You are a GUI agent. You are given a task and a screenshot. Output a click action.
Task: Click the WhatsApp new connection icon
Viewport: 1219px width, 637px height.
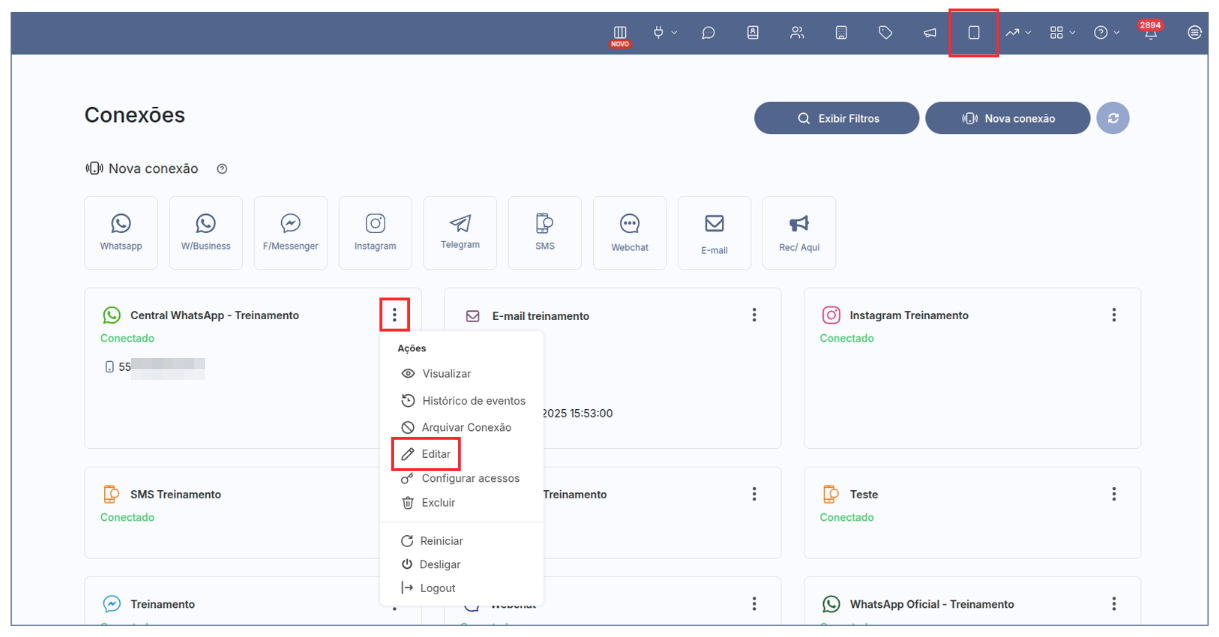click(x=120, y=232)
